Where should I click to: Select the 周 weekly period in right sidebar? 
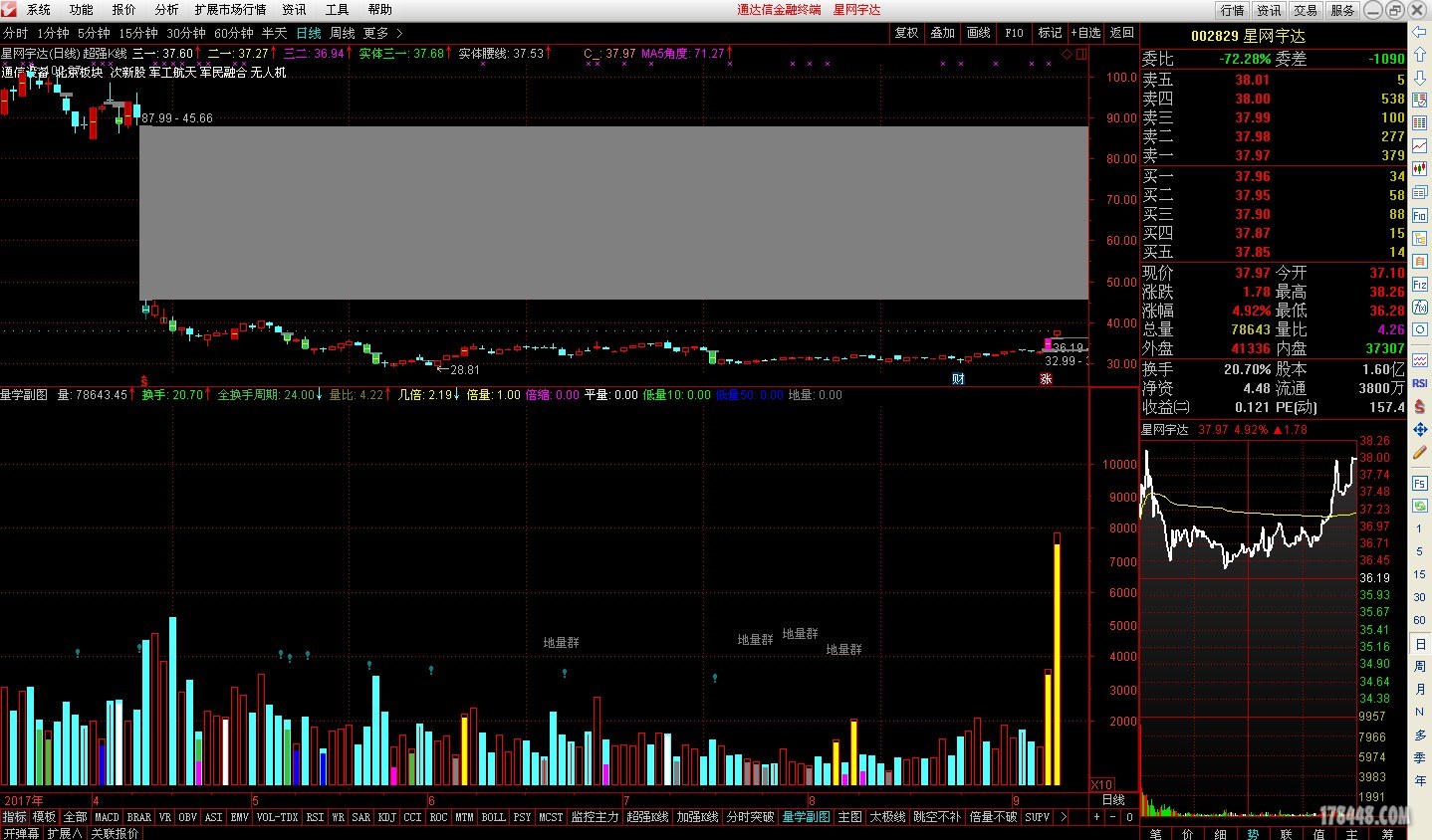tap(1419, 667)
